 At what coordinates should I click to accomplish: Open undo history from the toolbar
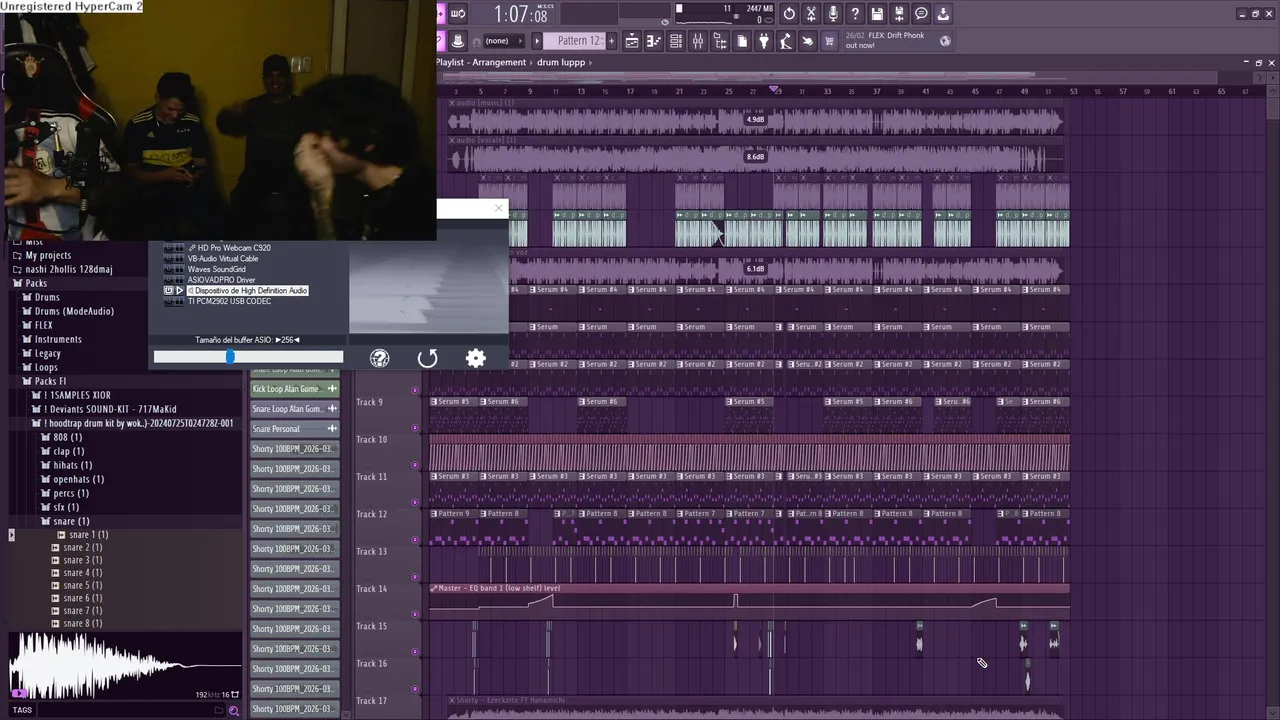tap(790, 14)
